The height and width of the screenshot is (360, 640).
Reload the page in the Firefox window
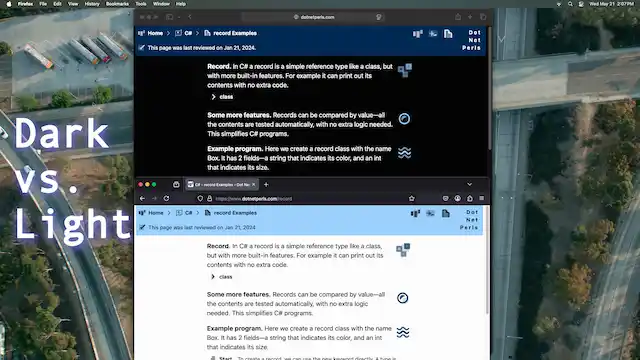(x=167, y=198)
